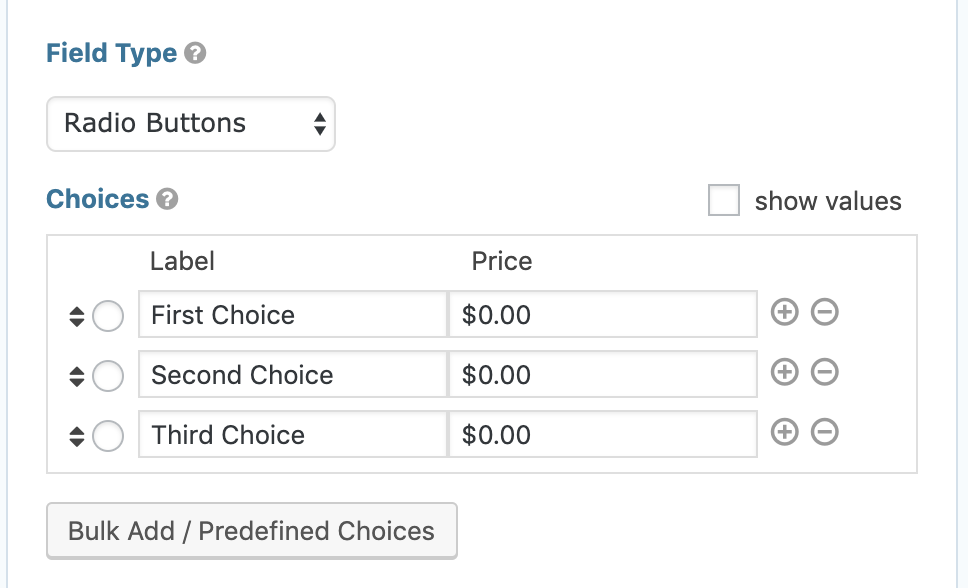Open the Field Type help tooltip icon

pos(195,54)
